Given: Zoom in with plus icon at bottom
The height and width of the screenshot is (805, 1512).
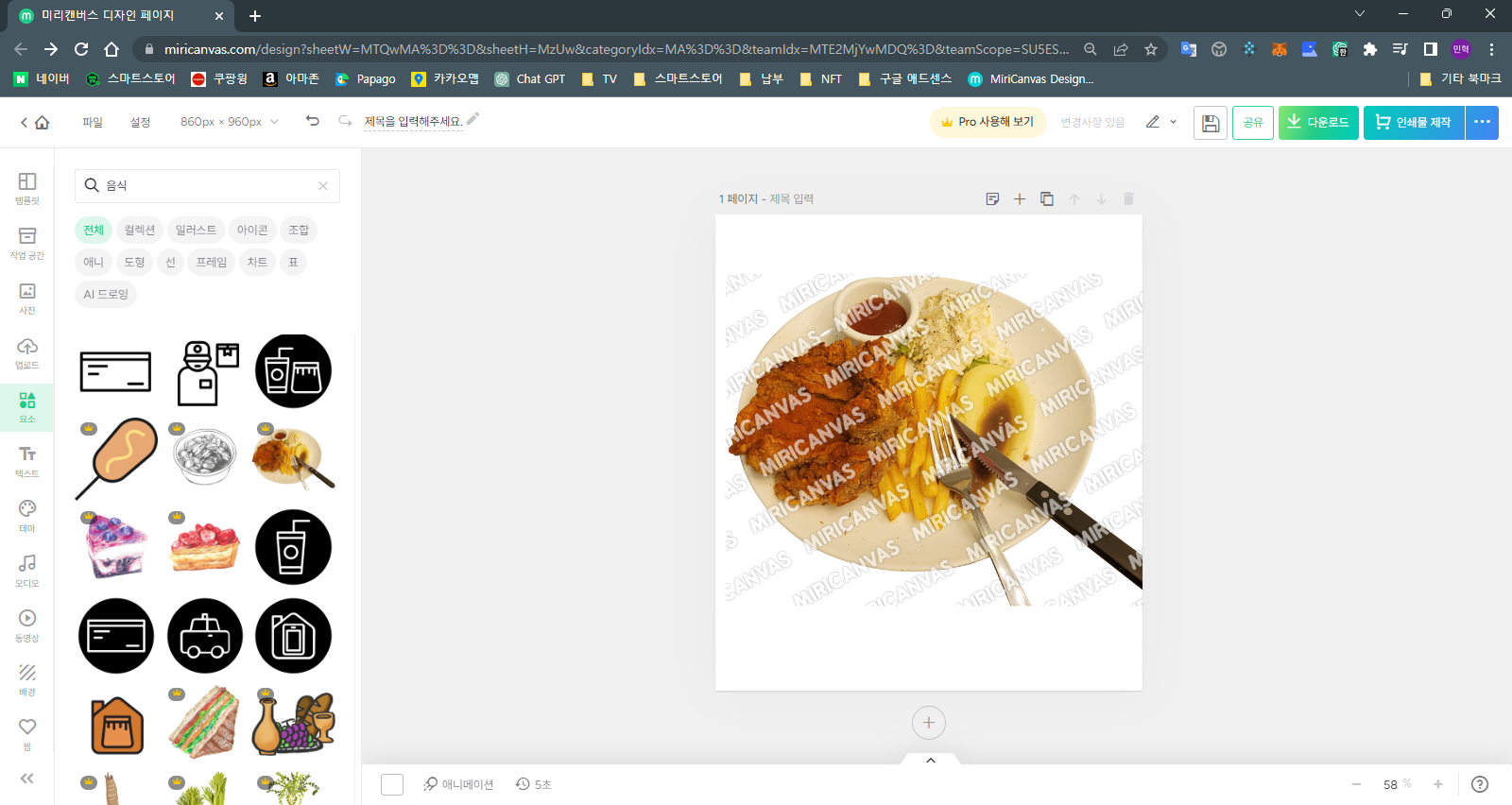Looking at the screenshot, I should 1438,784.
